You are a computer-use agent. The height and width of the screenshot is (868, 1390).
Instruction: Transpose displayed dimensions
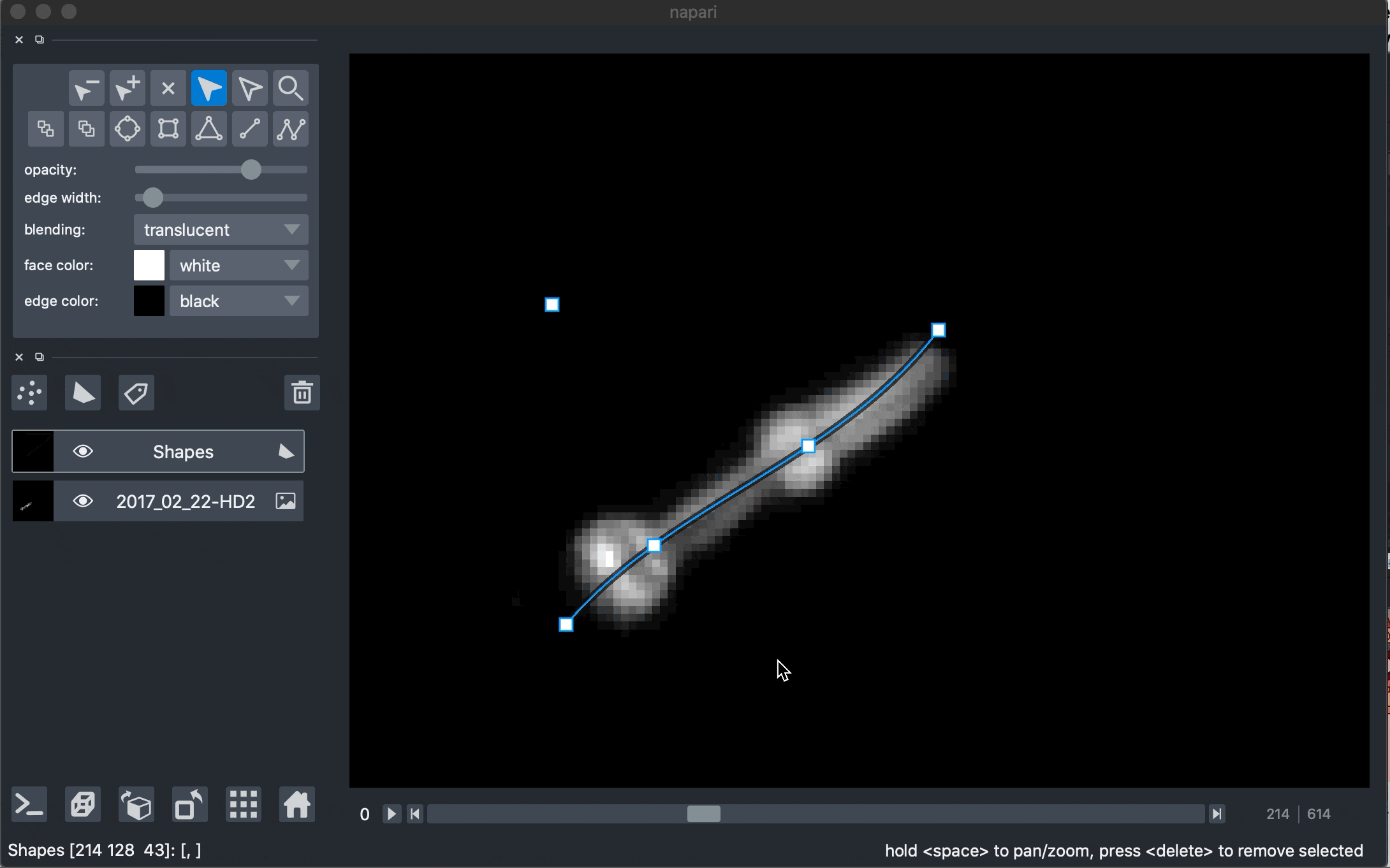[x=190, y=804]
